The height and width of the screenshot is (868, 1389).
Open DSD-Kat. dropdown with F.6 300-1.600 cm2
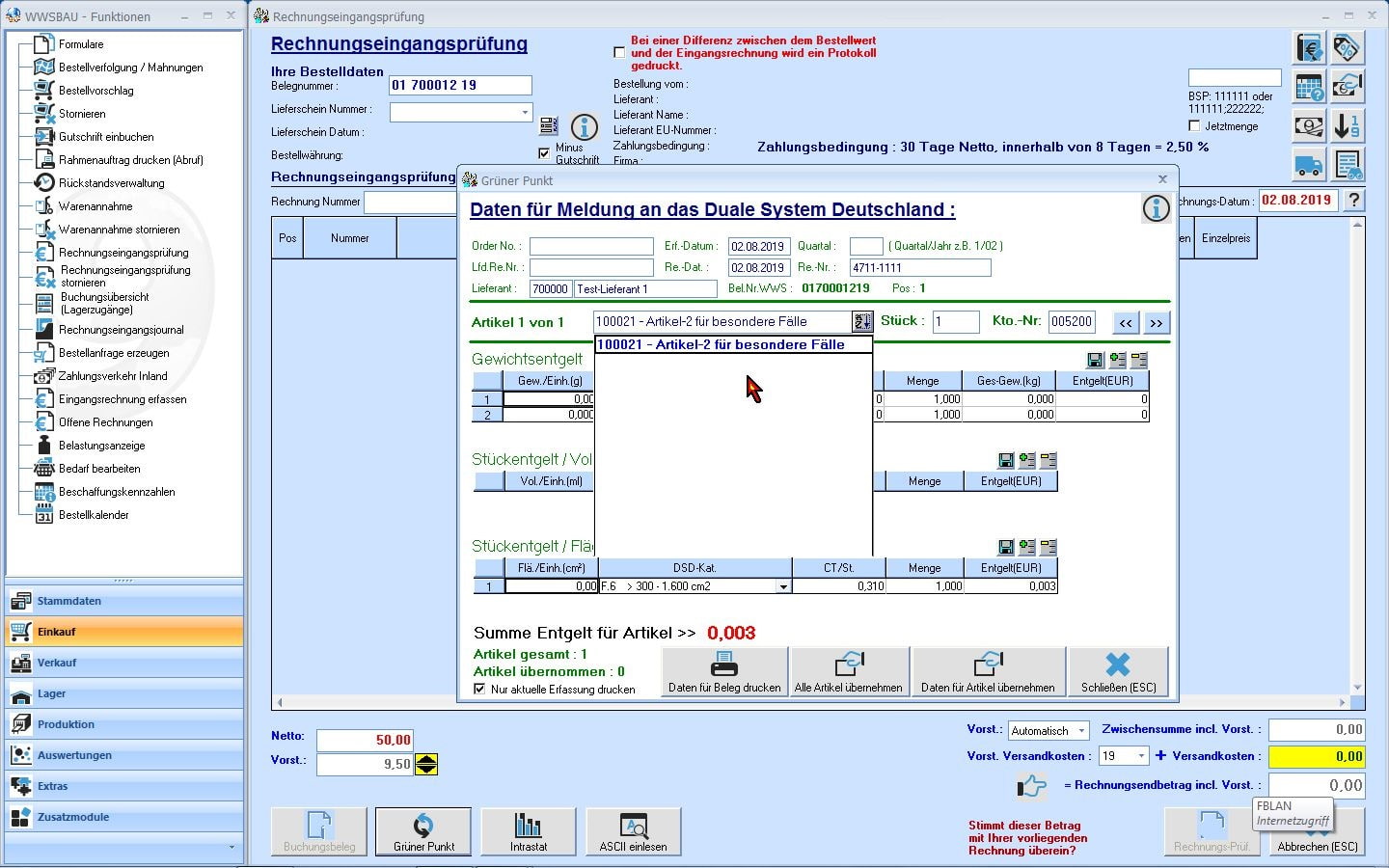pos(783,586)
